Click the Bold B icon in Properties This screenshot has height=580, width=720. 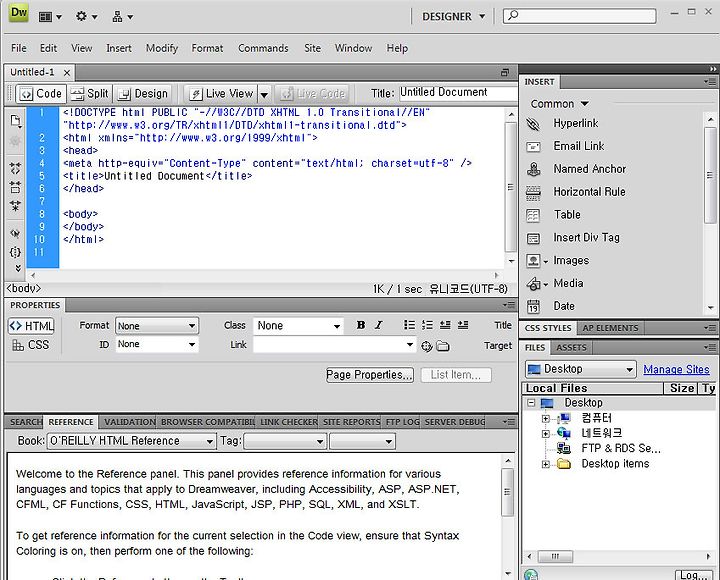pos(361,325)
